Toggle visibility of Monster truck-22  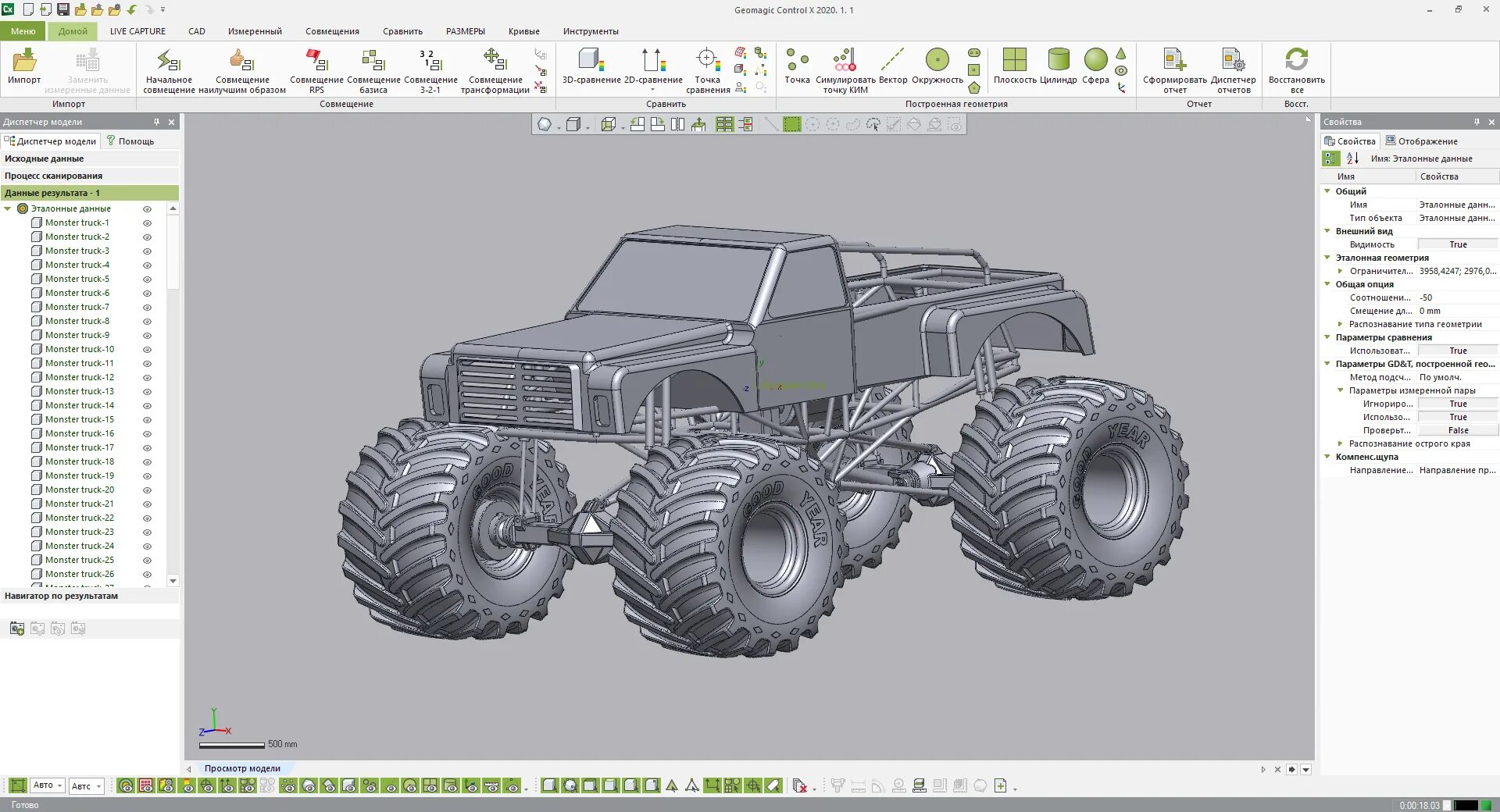click(147, 518)
